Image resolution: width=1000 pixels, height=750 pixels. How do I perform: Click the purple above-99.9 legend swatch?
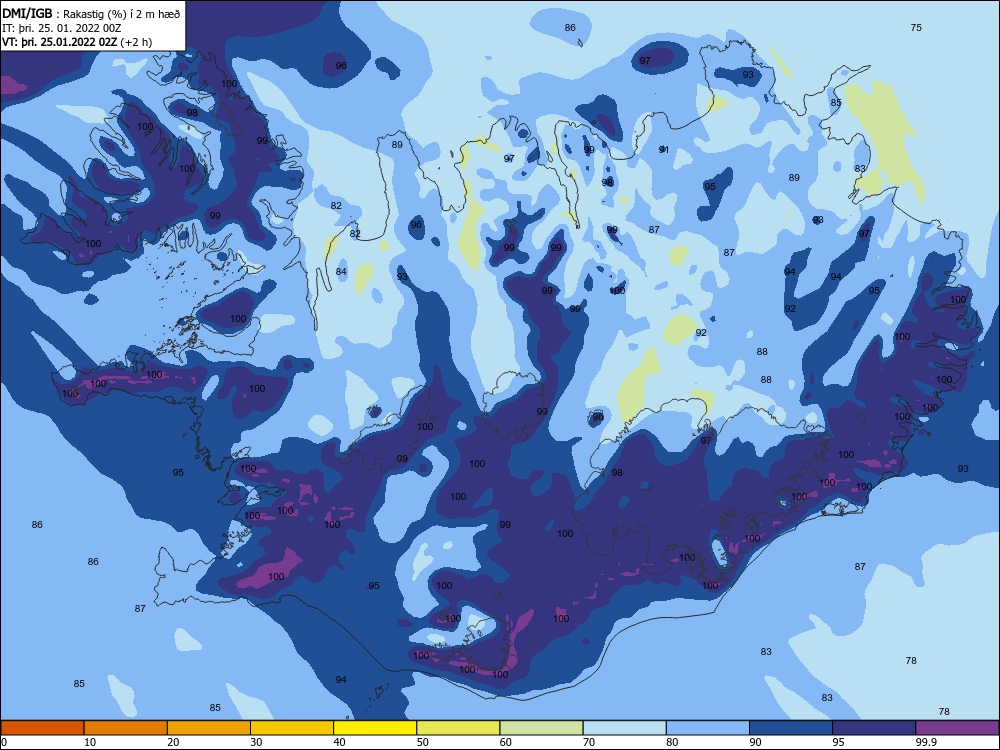click(957, 728)
